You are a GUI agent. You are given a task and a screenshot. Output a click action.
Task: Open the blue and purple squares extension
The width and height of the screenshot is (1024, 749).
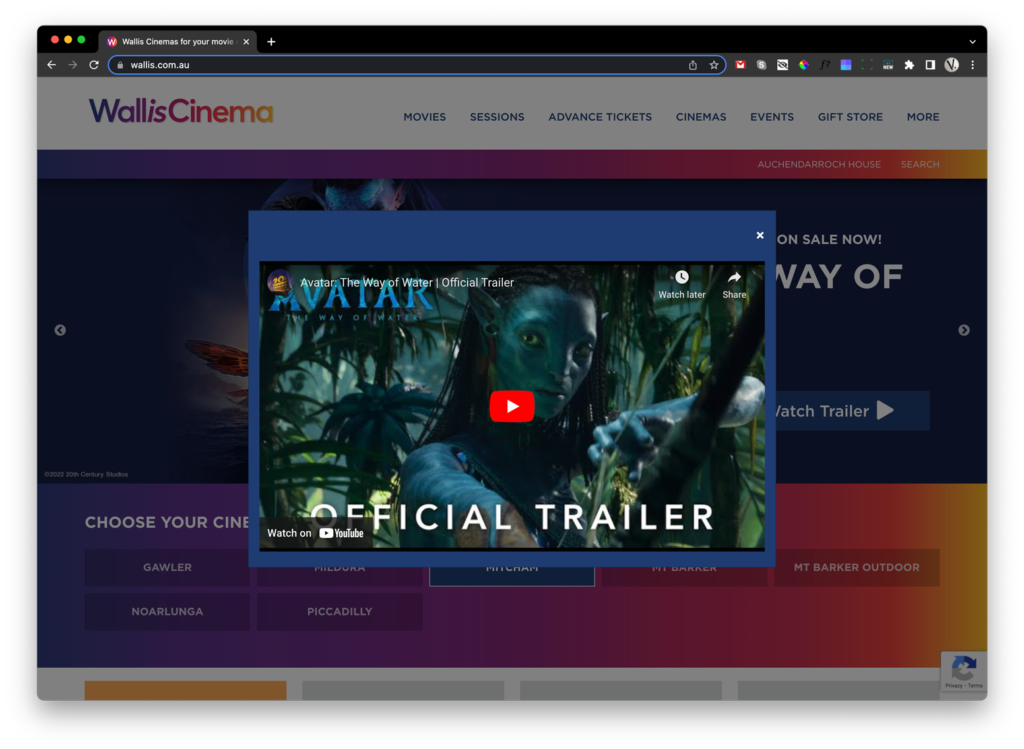(846, 65)
